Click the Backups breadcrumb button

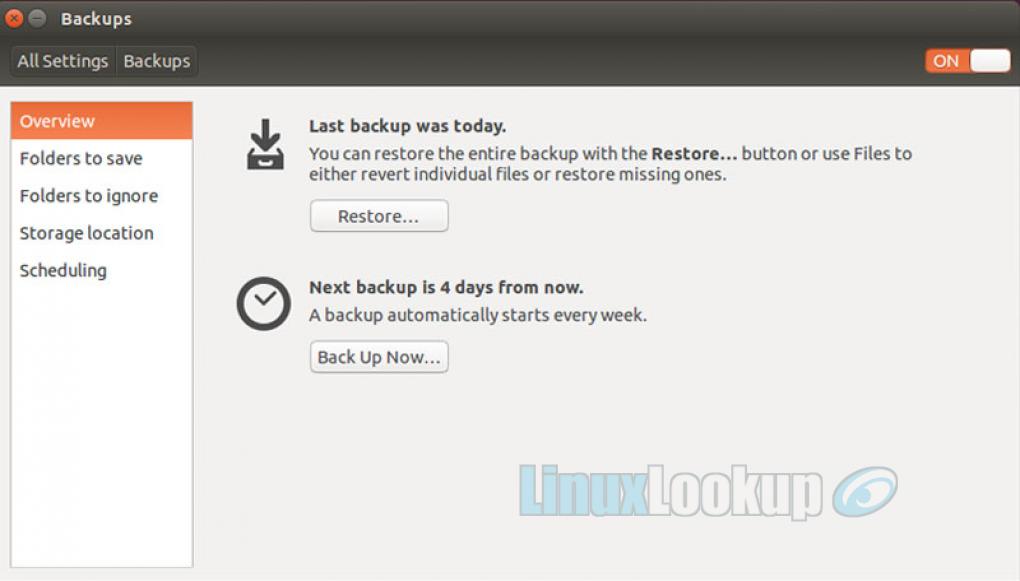(x=157, y=61)
